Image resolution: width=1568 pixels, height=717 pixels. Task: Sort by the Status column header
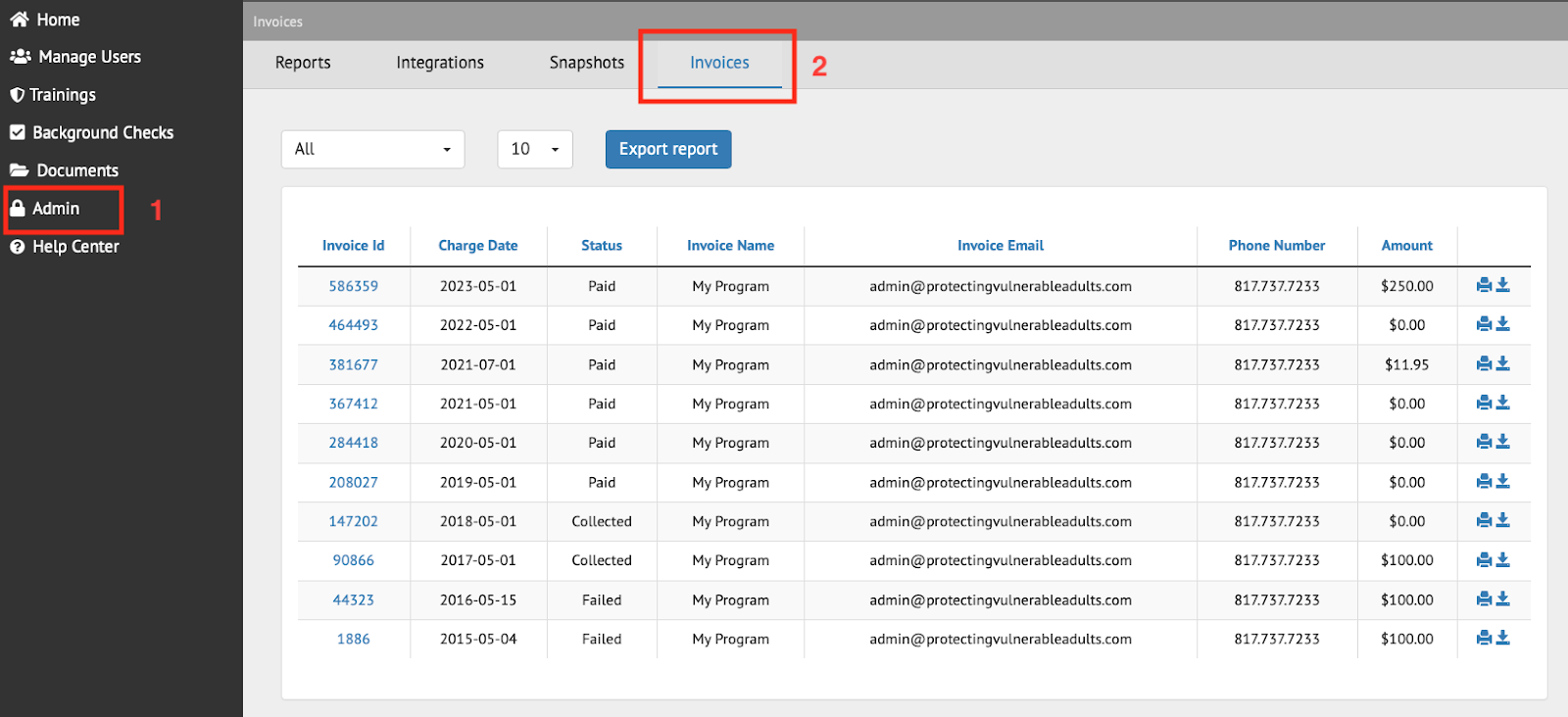602,246
